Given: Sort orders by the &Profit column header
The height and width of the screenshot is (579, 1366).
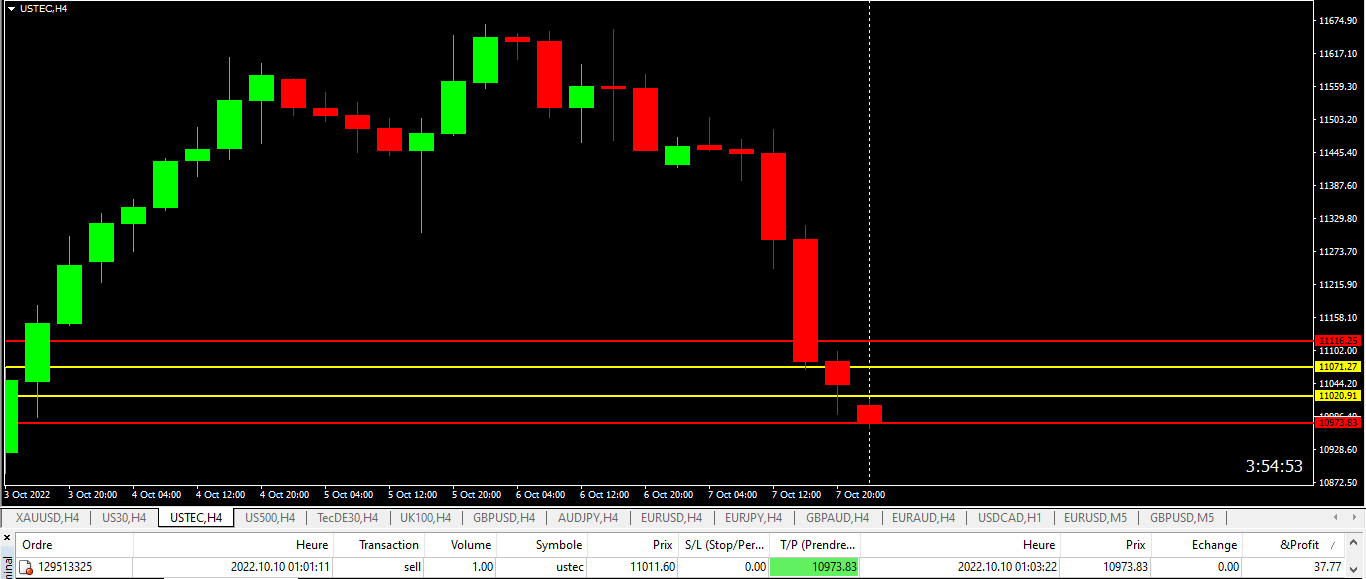Looking at the screenshot, I should point(1299,545).
